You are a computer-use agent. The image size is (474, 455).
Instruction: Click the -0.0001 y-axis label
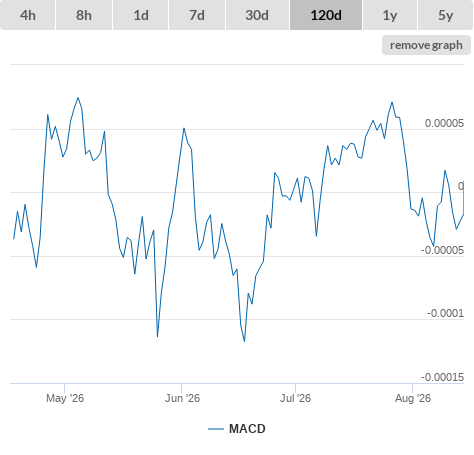pos(445,313)
